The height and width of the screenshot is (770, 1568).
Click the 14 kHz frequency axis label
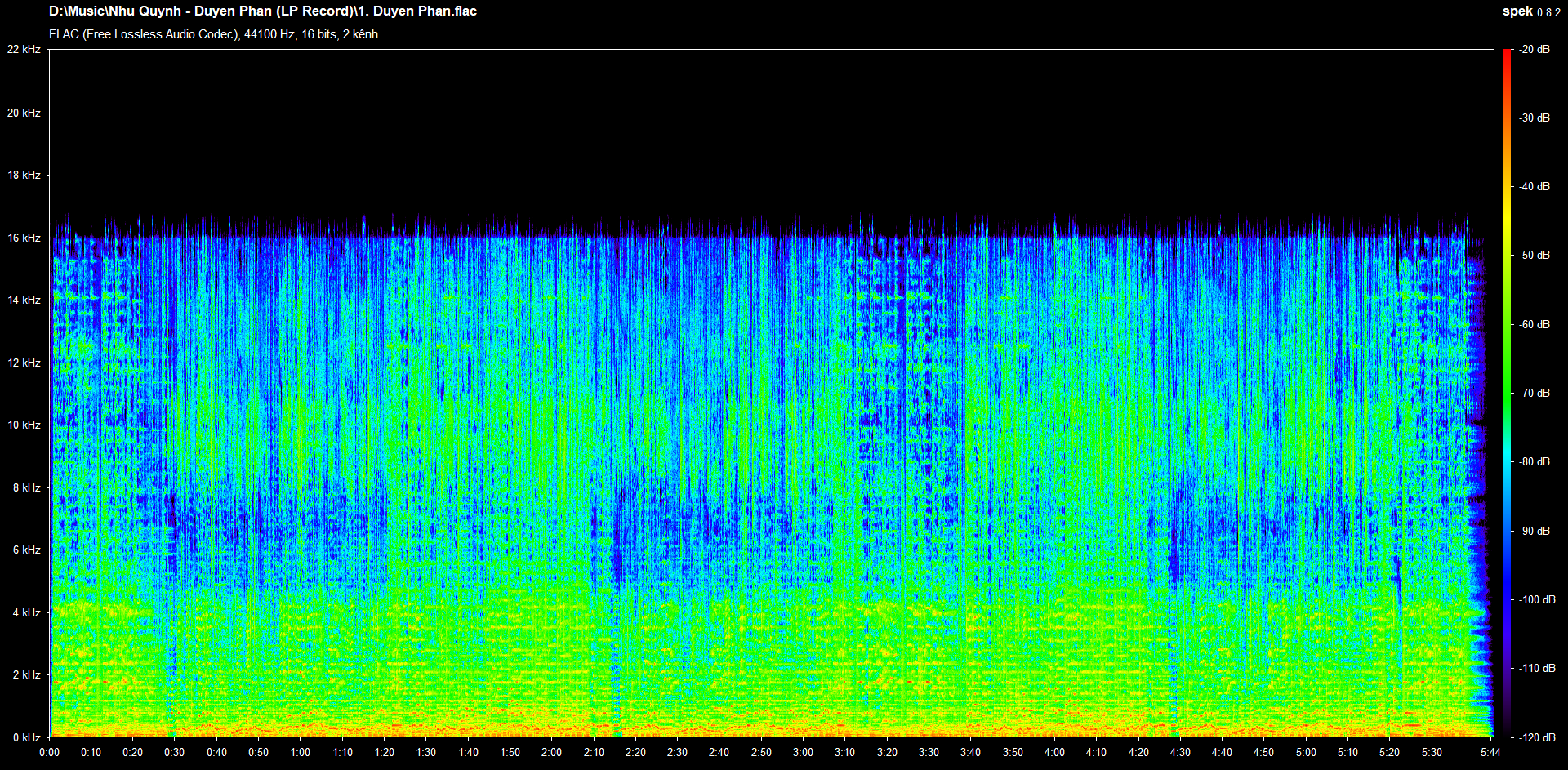pyautogui.click(x=24, y=300)
